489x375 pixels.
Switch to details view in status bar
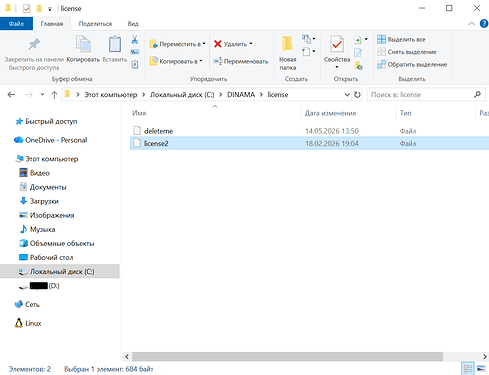tap(468, 368)
